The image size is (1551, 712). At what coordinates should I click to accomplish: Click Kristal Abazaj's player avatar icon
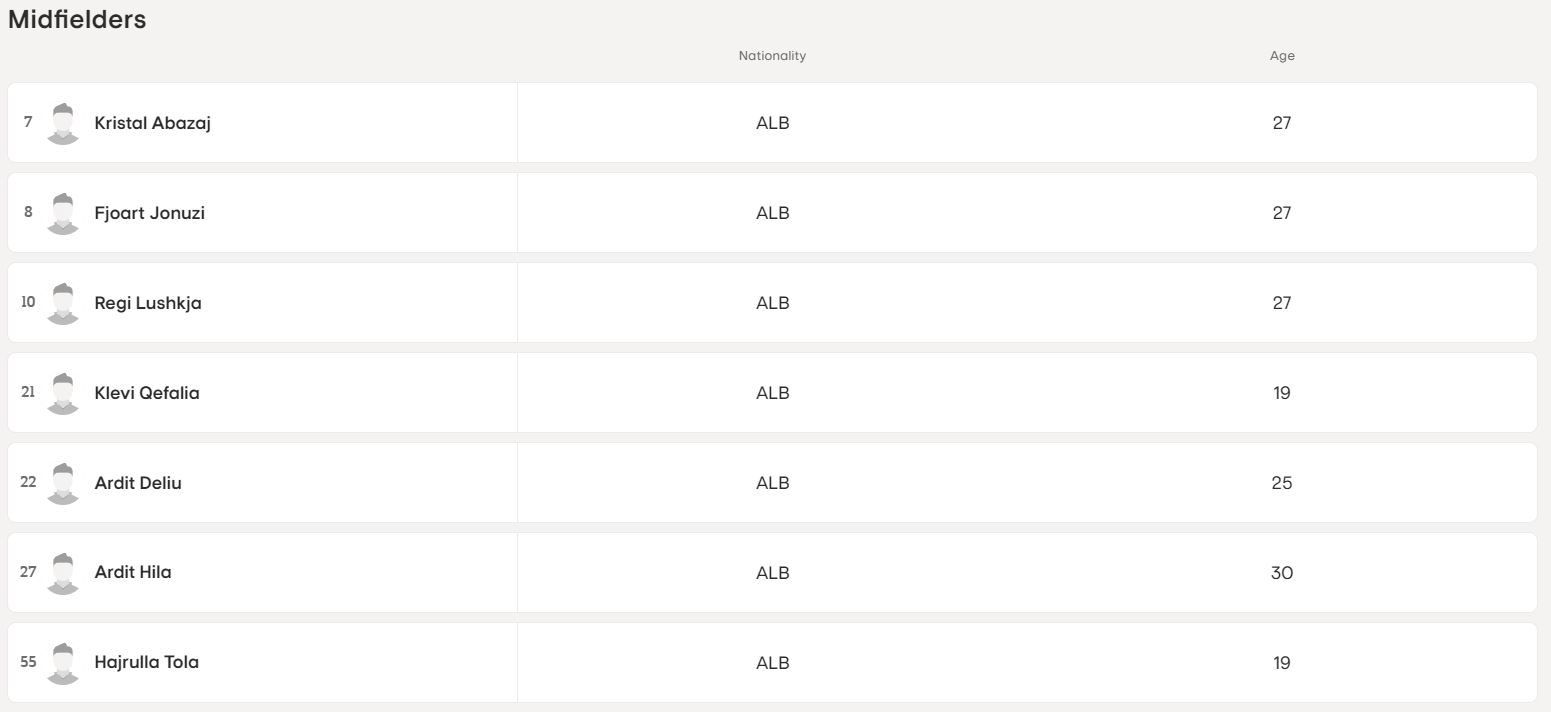click(63, 123)
